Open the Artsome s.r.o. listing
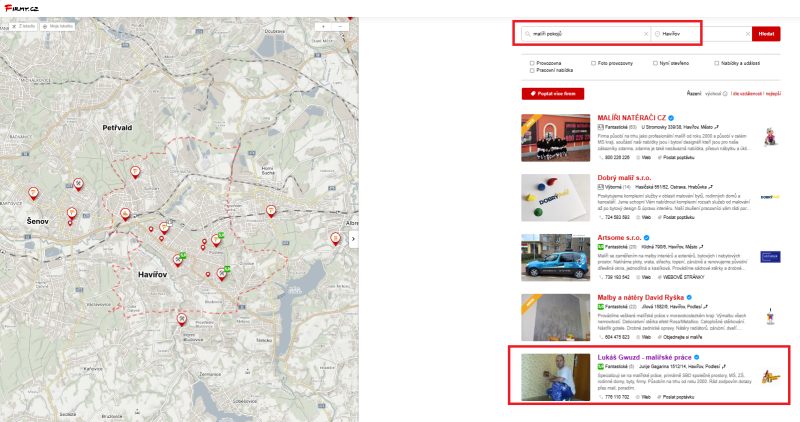This screenshot has width=800, height=422. 619,238
